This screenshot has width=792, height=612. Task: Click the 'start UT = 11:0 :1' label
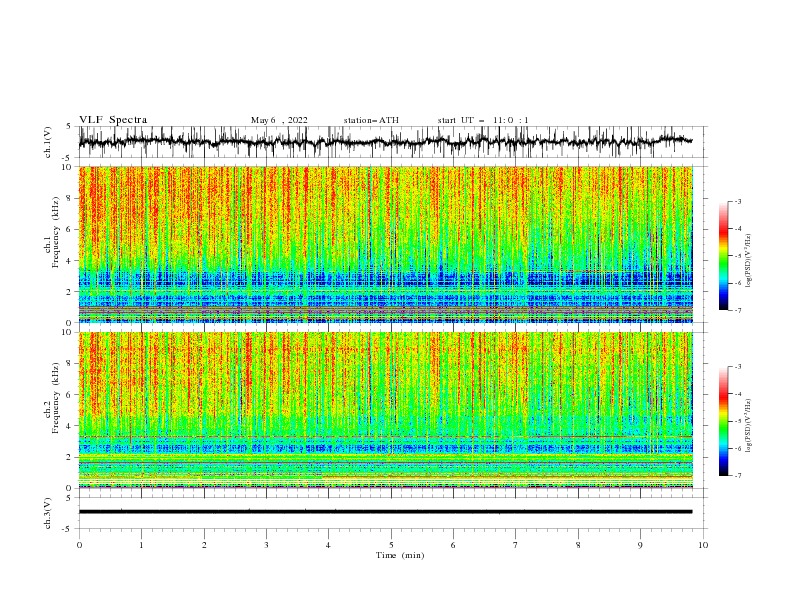pos(483,120)
